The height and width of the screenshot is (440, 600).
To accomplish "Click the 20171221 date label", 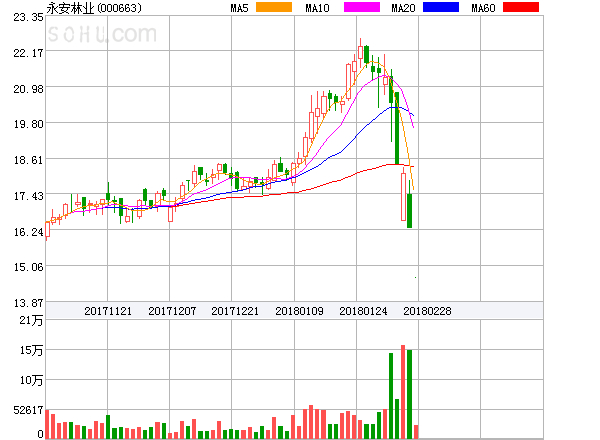I will [235, 311].
